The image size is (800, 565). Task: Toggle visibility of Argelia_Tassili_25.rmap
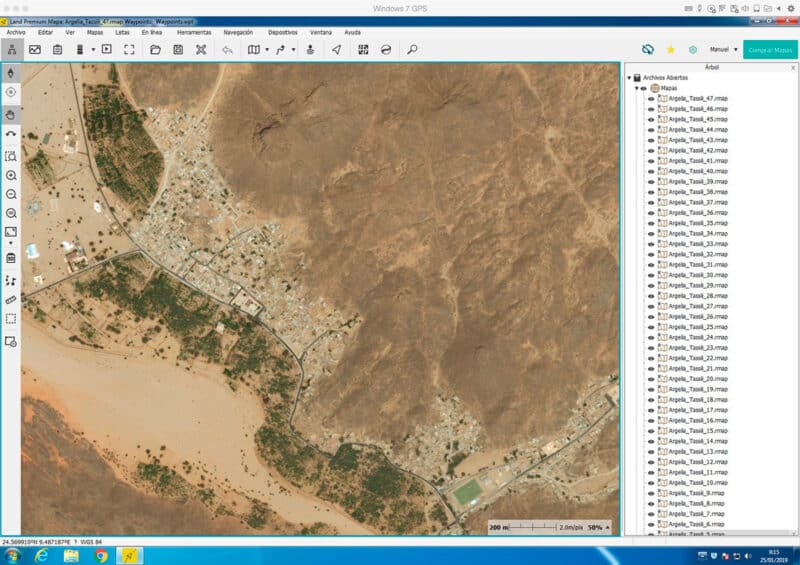(651, 327)
